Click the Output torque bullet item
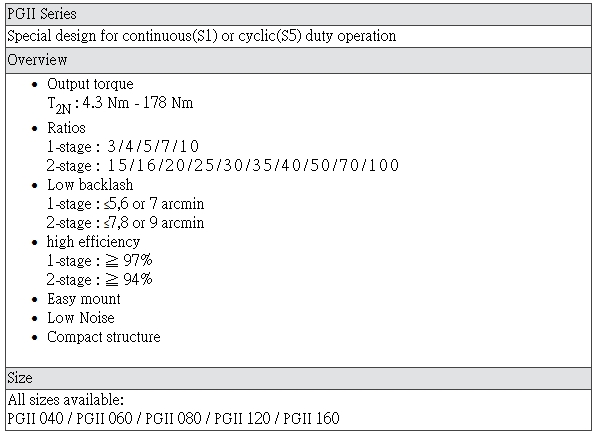596x437 pixels. coord(90,84)
